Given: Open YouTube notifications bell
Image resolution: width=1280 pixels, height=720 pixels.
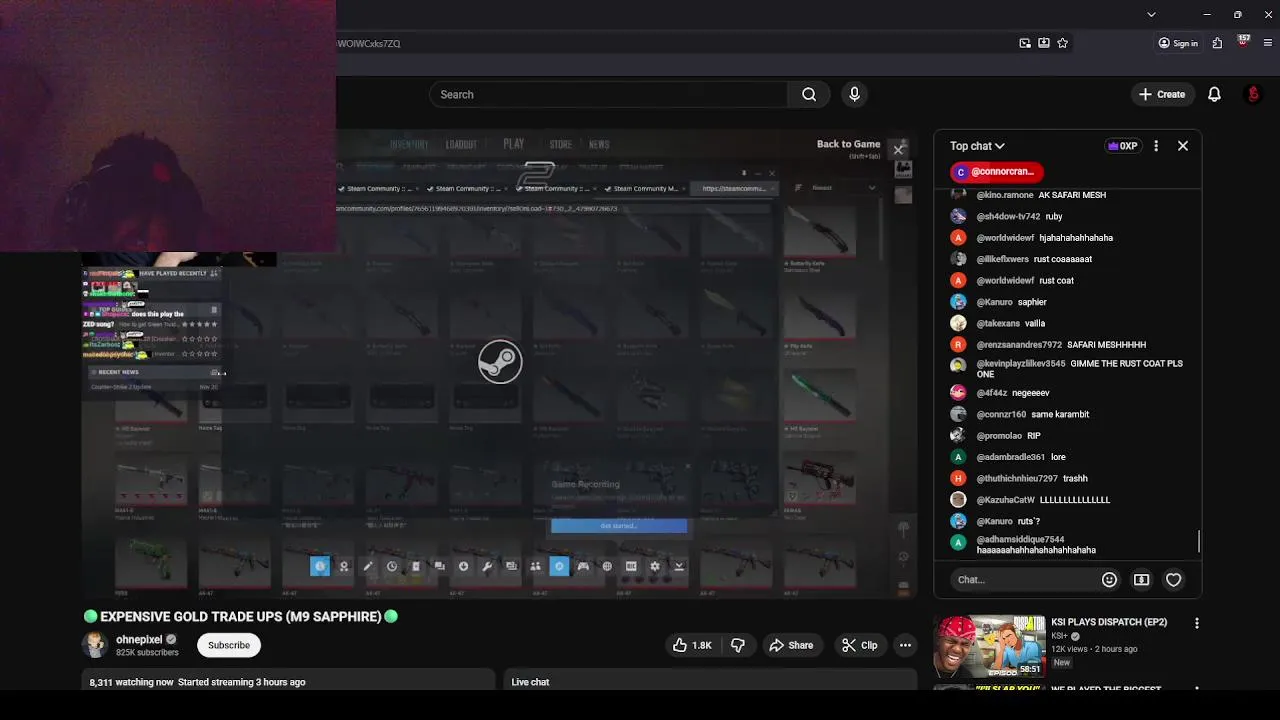Looking at the screenshot, I should [1214, 95].
